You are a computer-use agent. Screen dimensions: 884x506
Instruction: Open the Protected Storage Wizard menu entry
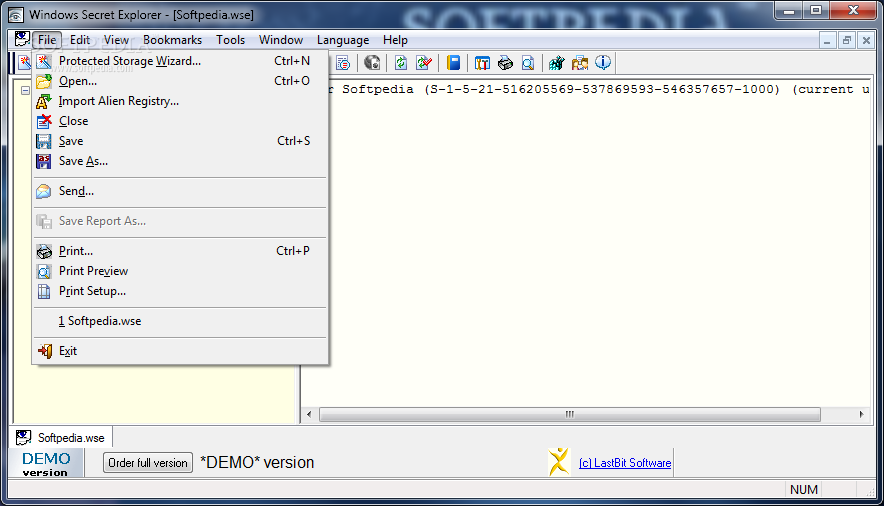point(180,61)
